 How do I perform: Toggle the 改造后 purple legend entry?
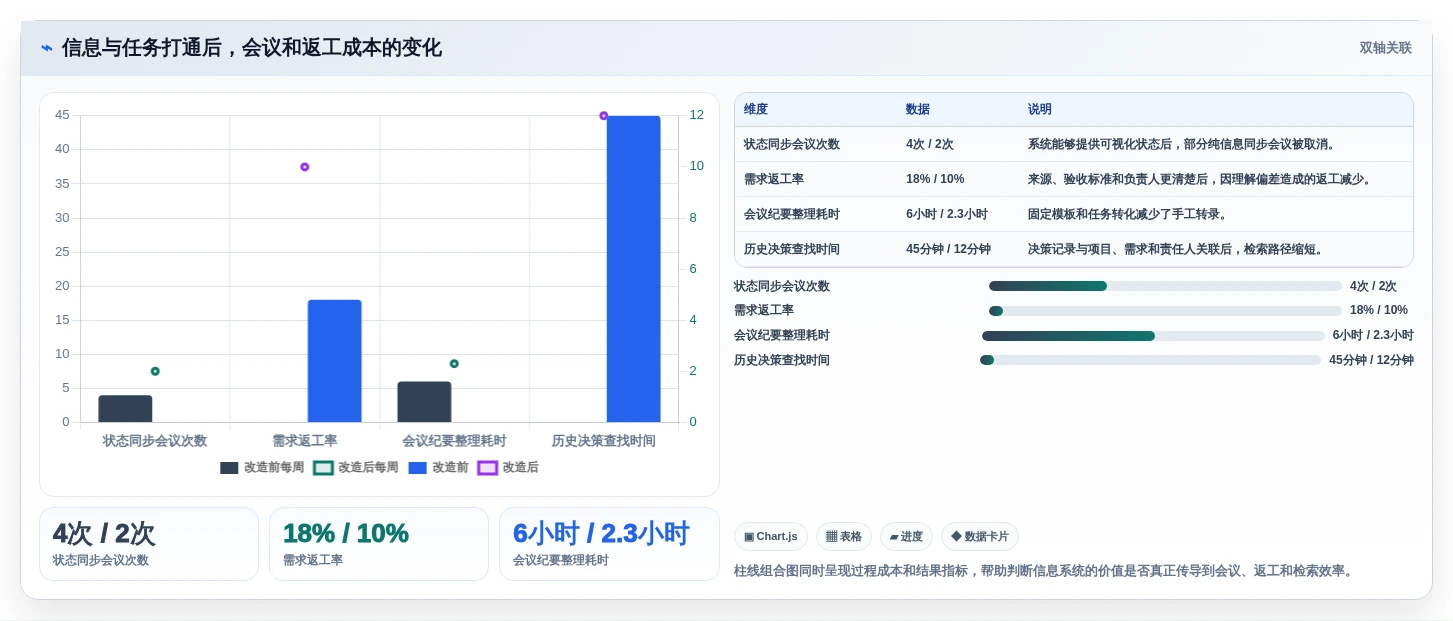pyautogui.click(x=508, y=467)
